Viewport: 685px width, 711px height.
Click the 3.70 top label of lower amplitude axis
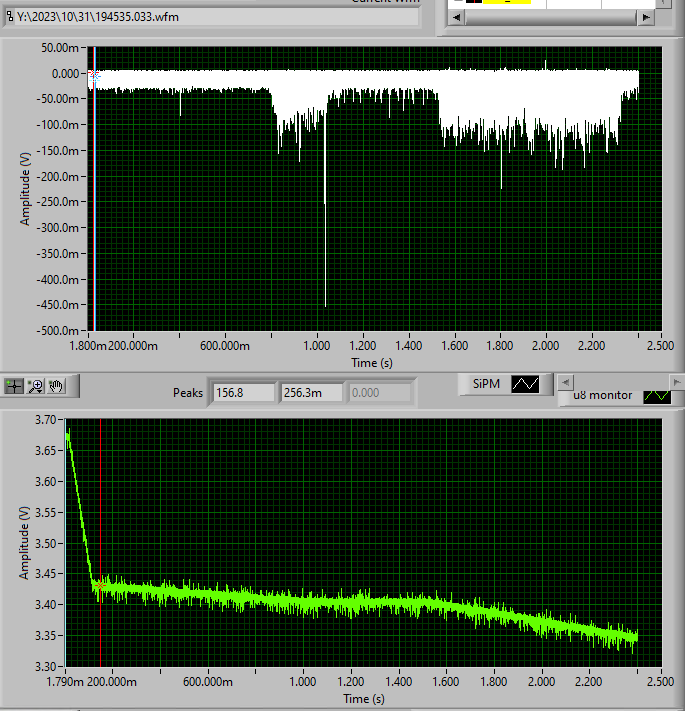(x=45, y=420)
